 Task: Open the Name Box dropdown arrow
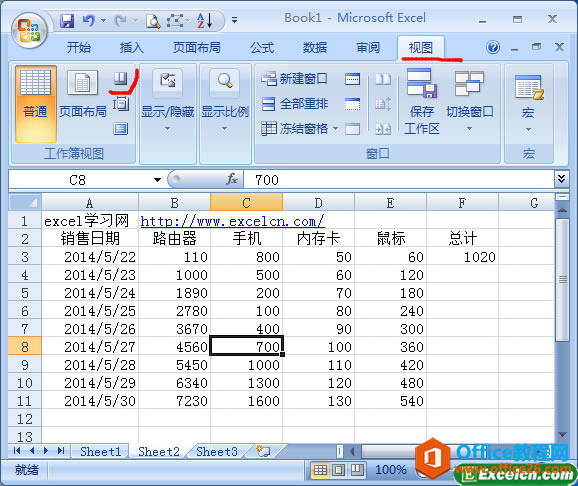(157, 180)
